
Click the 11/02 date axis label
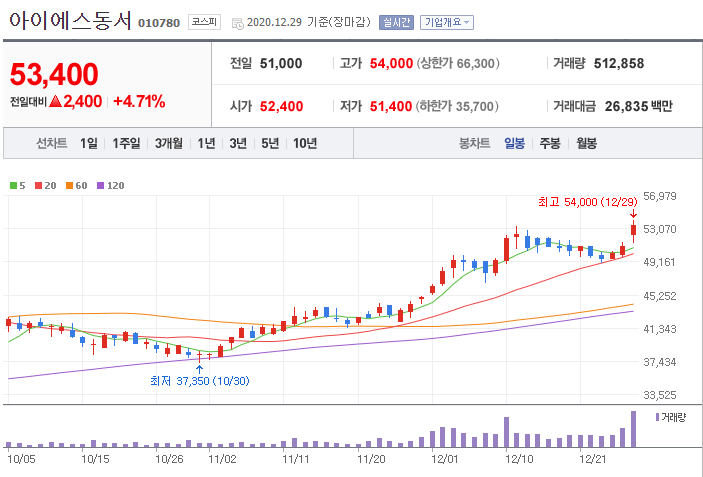point(222,459)
